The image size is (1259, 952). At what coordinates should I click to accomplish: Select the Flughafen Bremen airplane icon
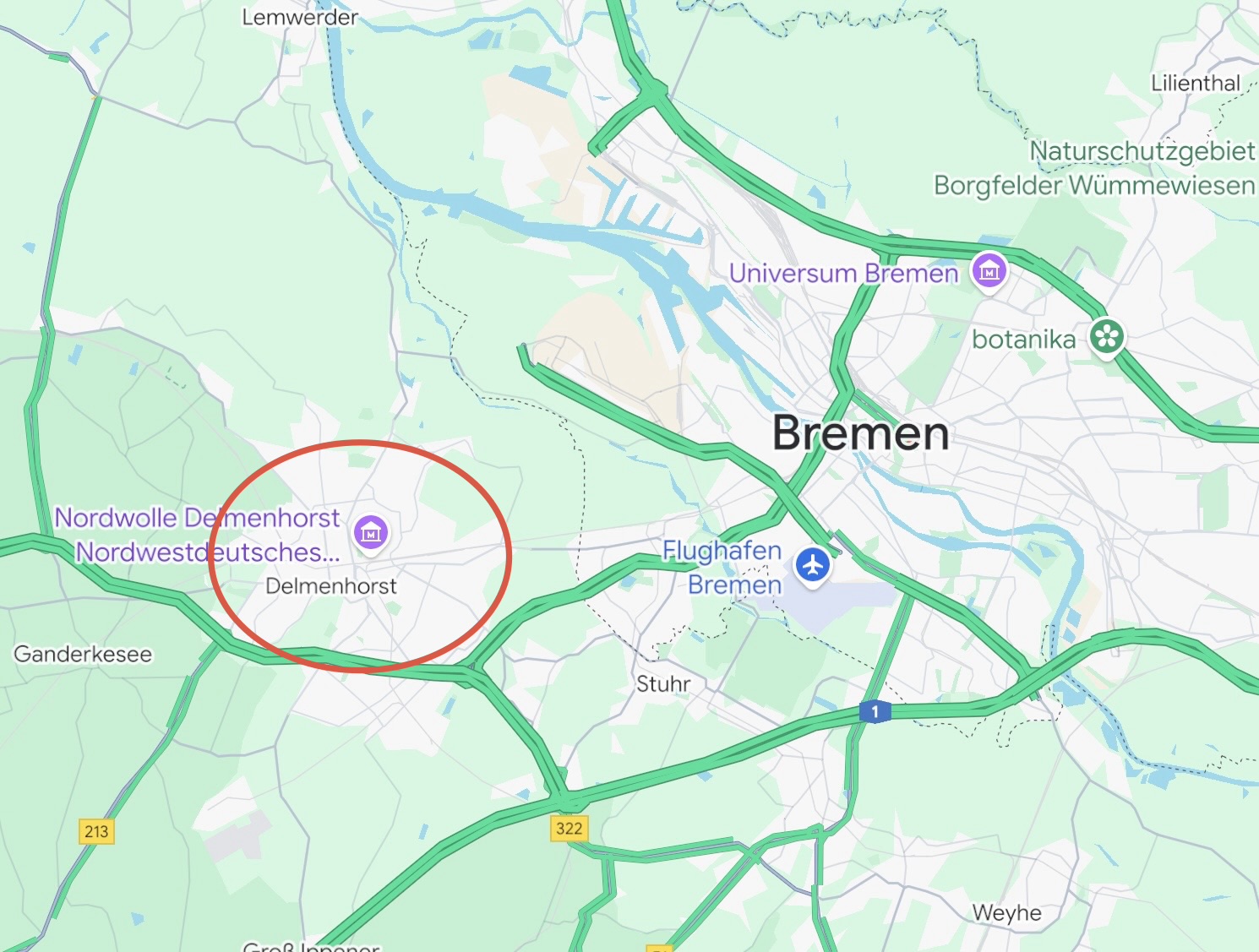813,565
